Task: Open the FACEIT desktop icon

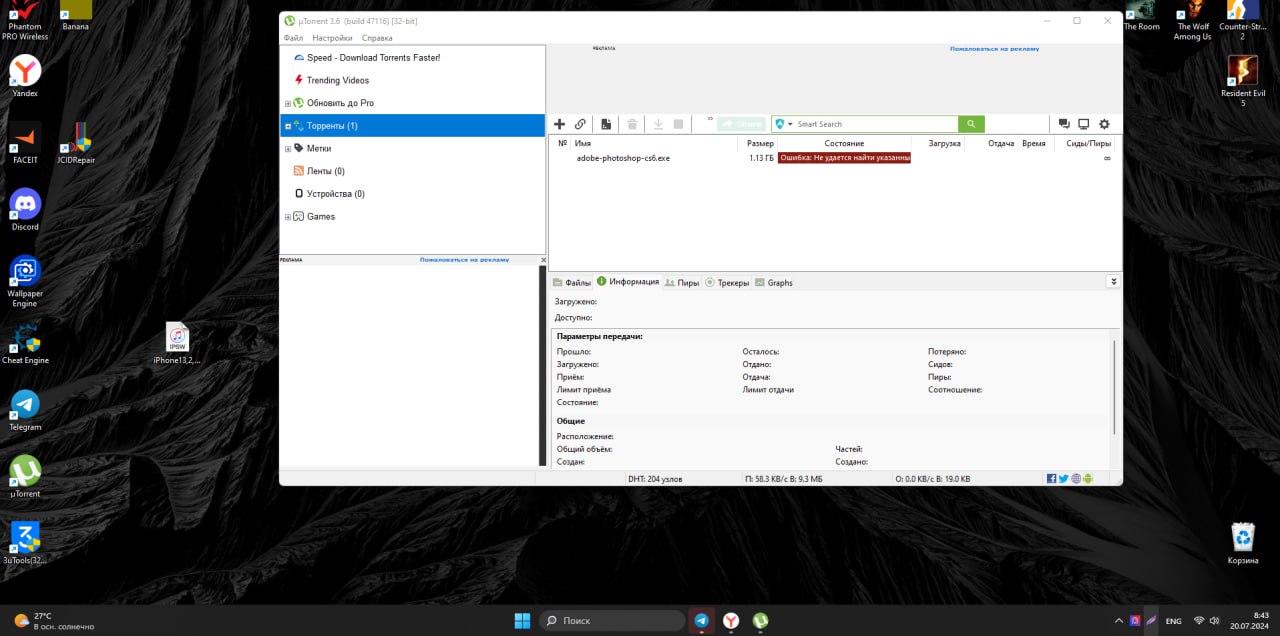Action: coord(25,143)
